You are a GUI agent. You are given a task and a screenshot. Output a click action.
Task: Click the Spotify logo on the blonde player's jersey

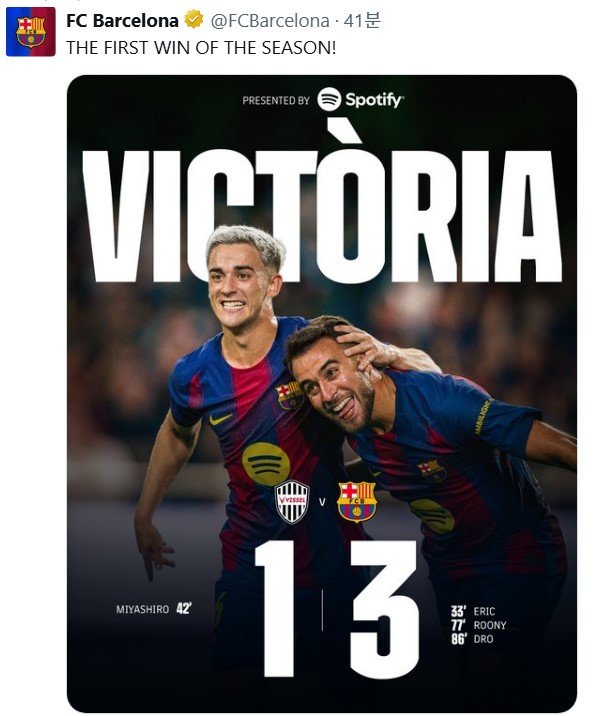click(x=266, y=463)
